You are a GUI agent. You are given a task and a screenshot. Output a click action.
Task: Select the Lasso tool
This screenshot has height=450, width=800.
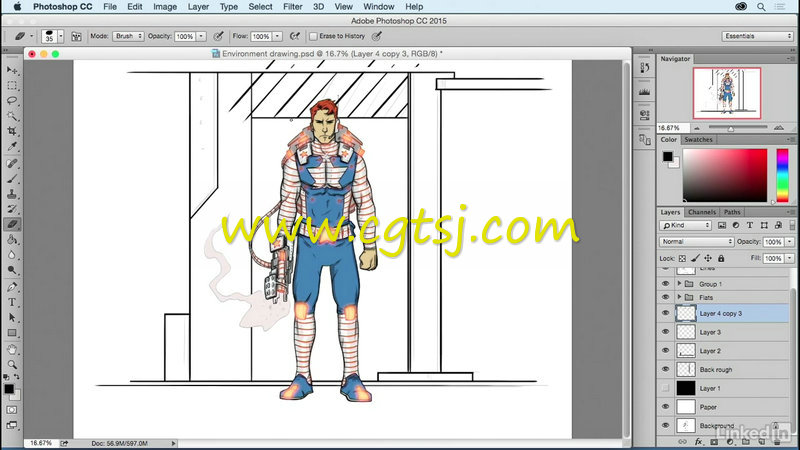pyautogui.click(x=12, y=101)
